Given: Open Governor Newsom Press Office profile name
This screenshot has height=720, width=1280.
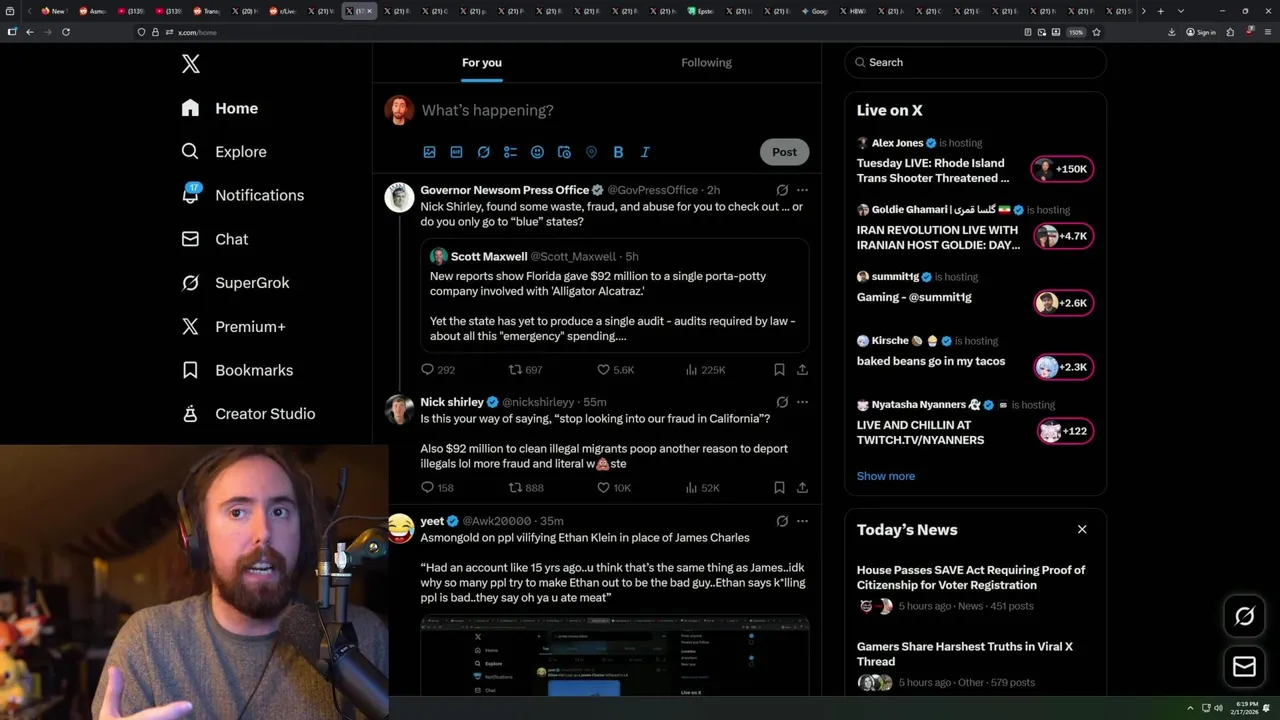Looking at the screenshot, I should click(504, 190).
